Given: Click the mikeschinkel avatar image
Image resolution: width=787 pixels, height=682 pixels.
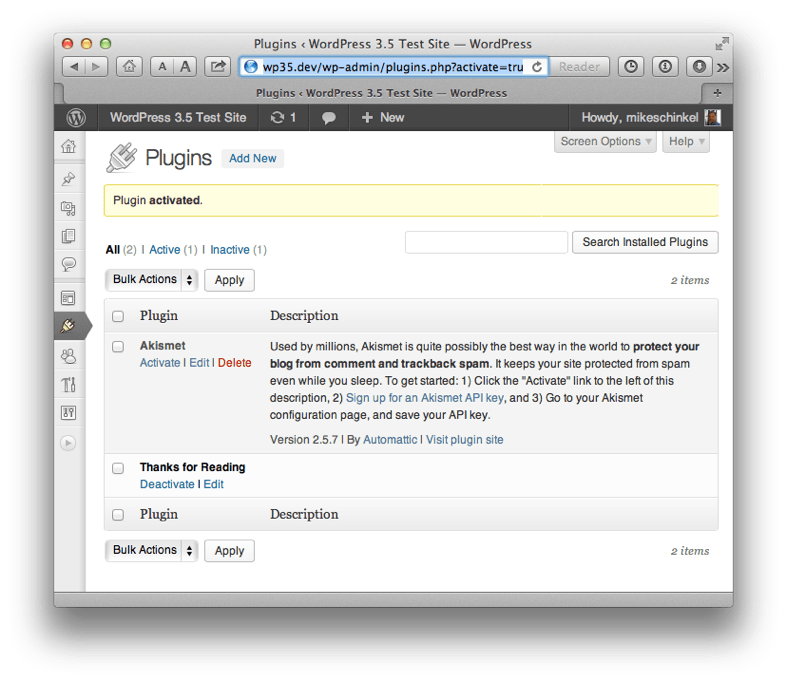Looking at the screenshot, I should [713, 117].
